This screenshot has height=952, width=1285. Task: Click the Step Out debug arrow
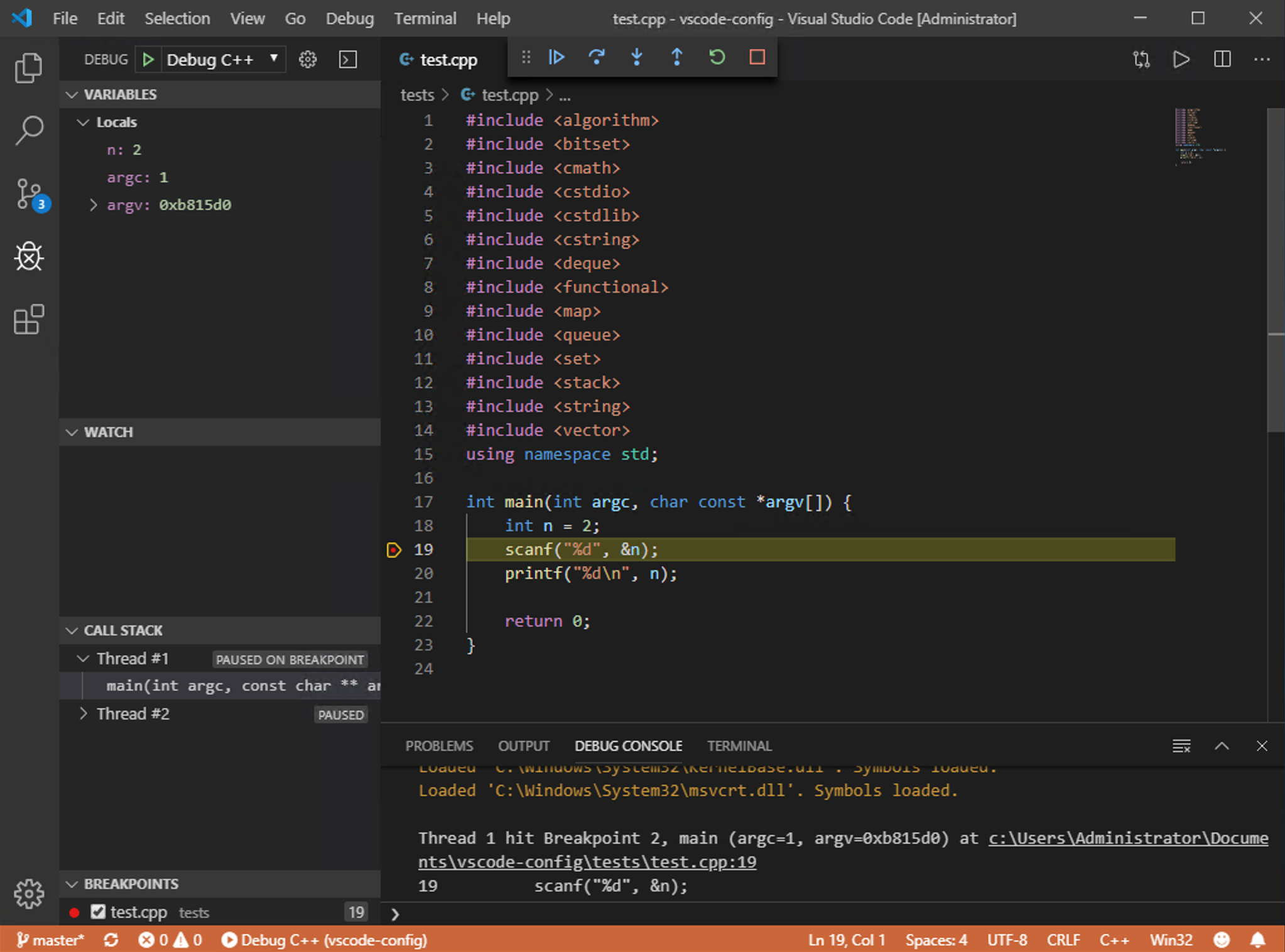pos(676,58)
